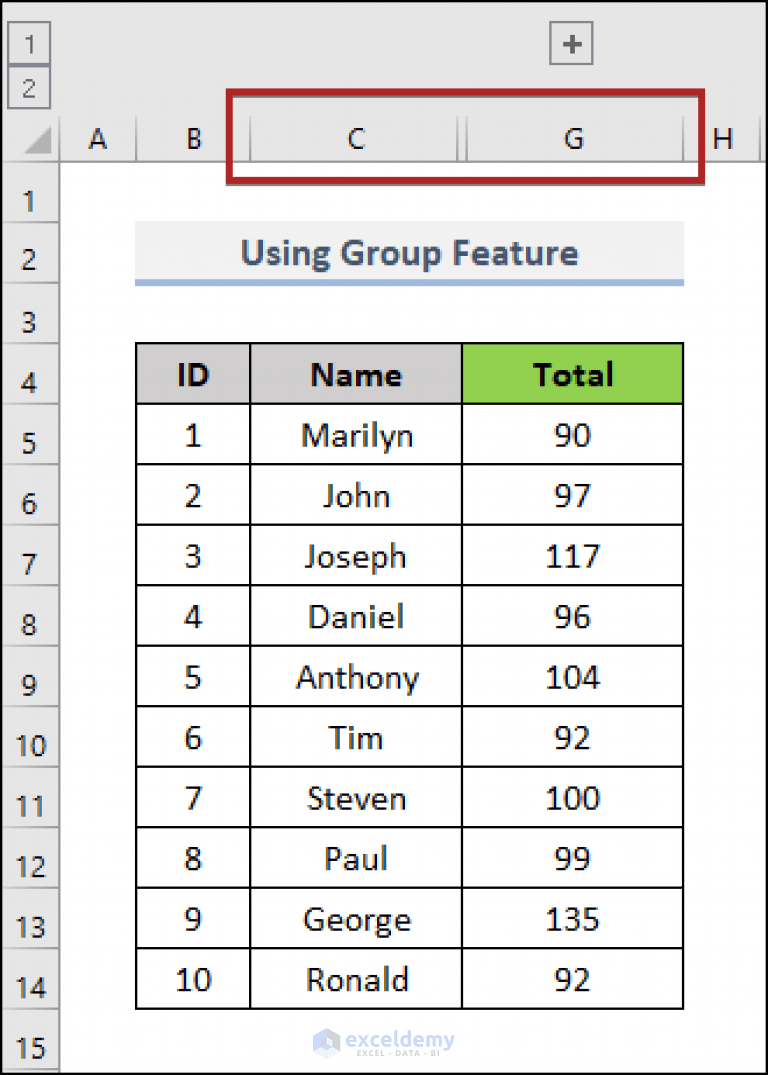Collapse the outline with level 1 button
Image resolution: width=768 pixels, height=1075 pixels.
coord(29,43)
